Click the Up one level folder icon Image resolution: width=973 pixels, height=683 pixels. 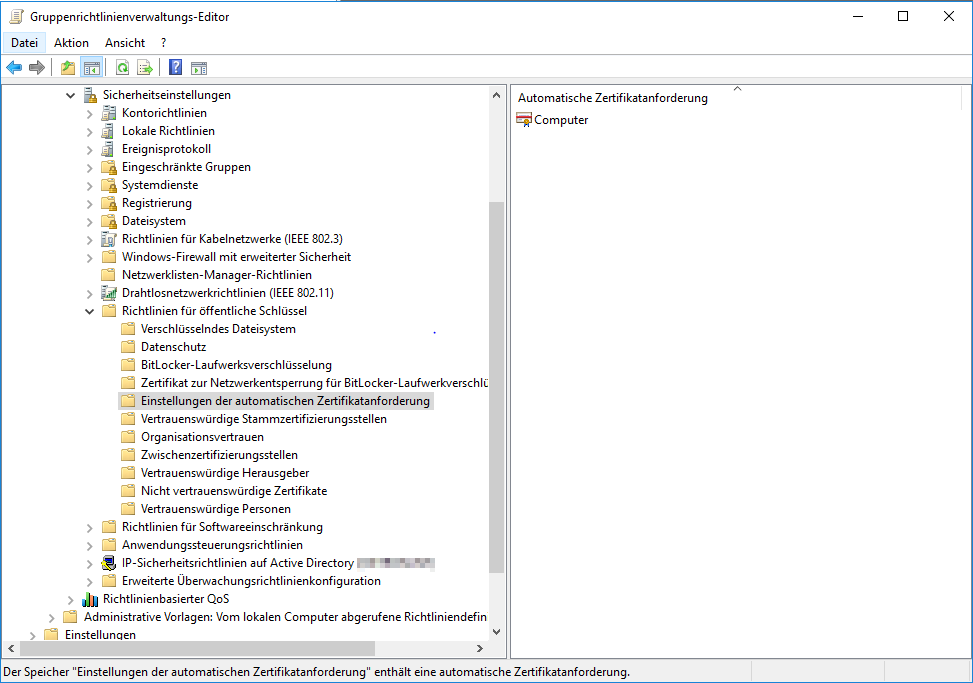click(68, 68)
